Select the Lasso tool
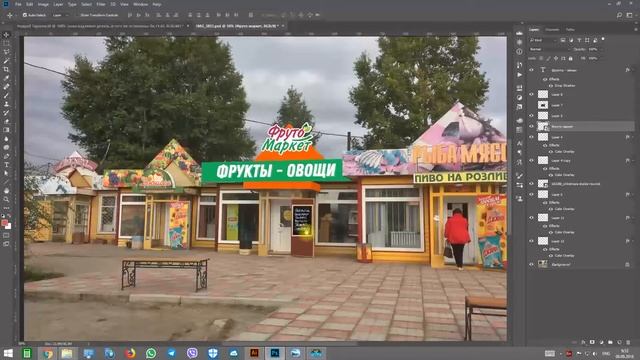Image resolution: width=640 pixels, height=360 pixels. (x=6, y=52)
